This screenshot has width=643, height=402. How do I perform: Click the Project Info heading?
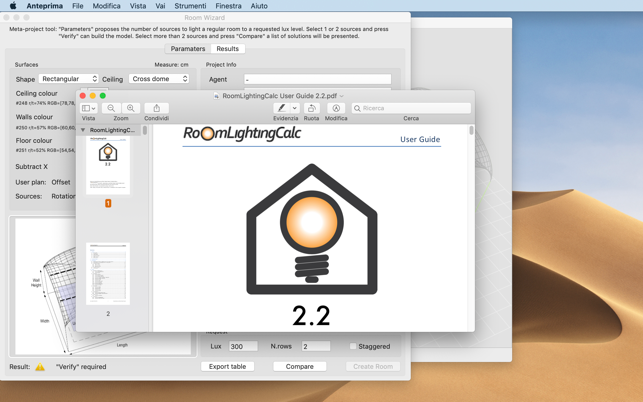pos(221,64)
